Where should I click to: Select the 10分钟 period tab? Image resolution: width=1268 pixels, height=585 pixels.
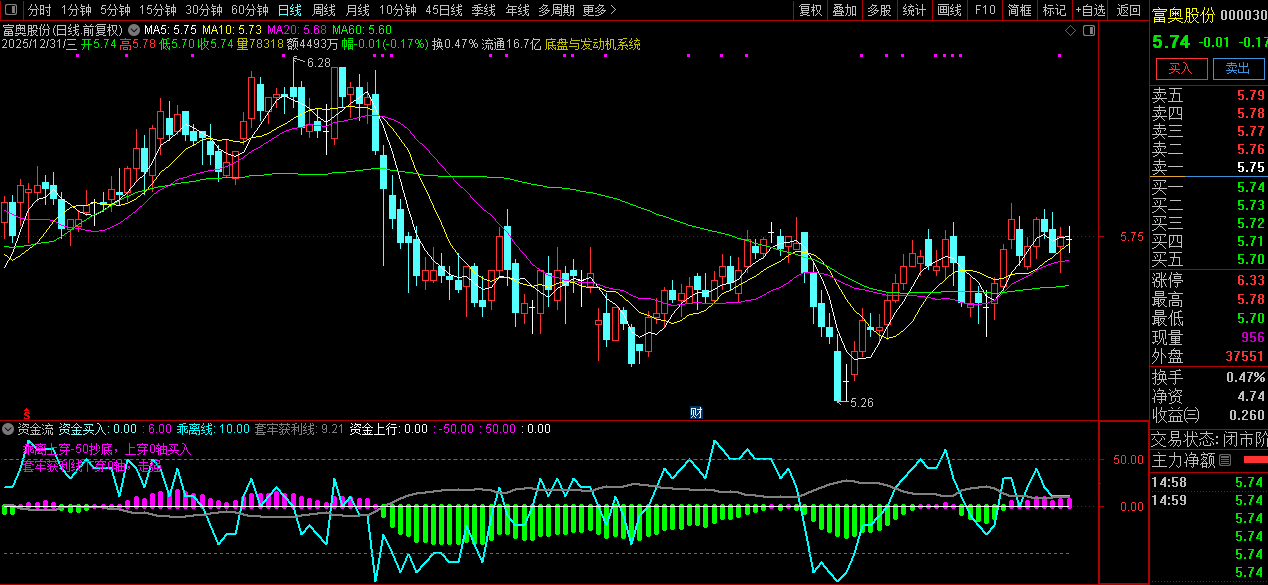(x=398, y=10)
